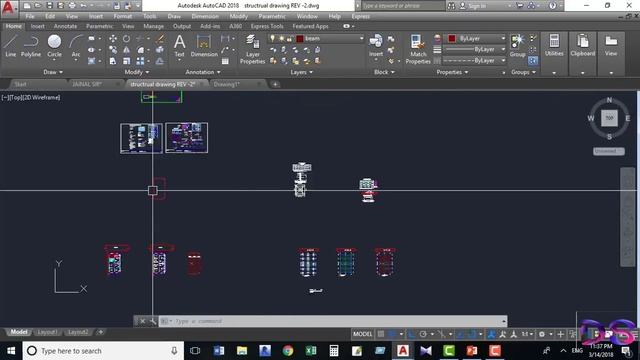Expand the Annotation panel
This screenshot has width=640, height=360.
[x=203, y=72]
